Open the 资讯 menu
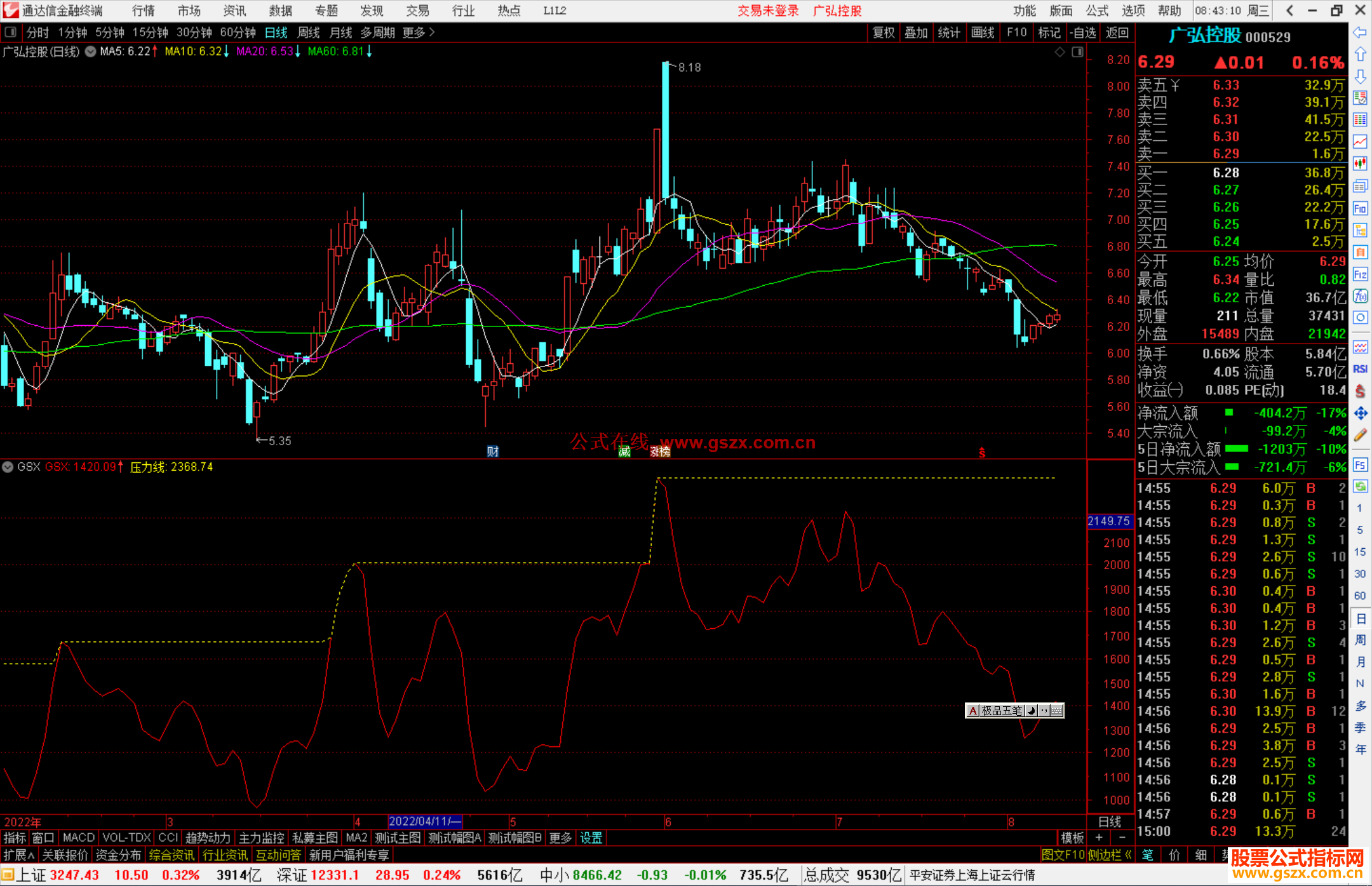This screenshot has height=886, width=1372. point(234,11)
